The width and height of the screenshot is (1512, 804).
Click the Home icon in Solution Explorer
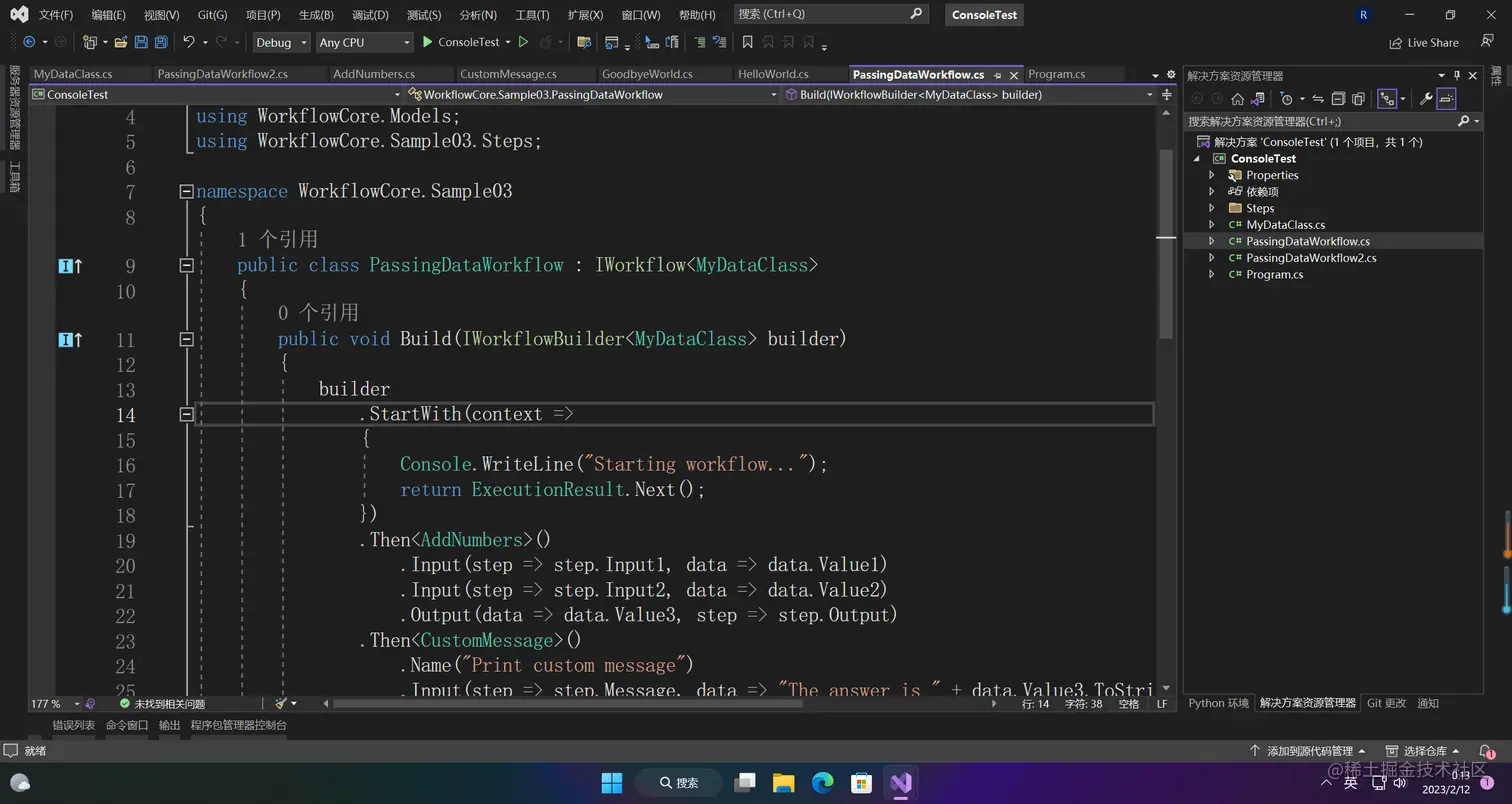(x=1237, y=98)
